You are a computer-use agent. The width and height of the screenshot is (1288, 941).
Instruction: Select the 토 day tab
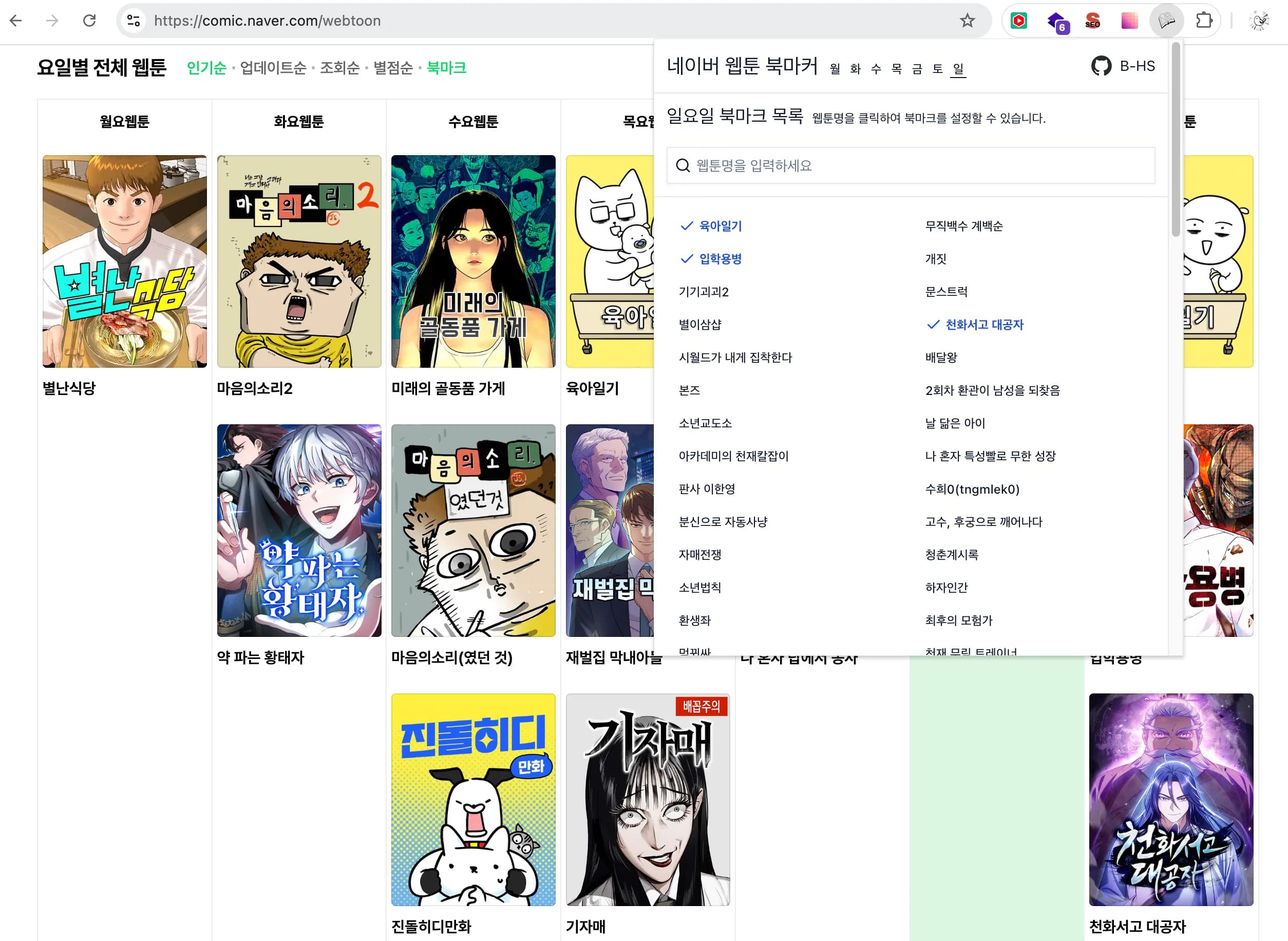(x=937, y=69)
